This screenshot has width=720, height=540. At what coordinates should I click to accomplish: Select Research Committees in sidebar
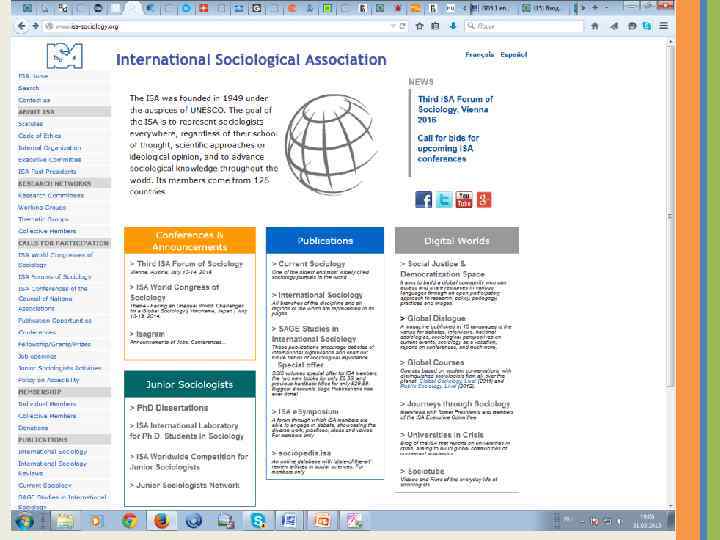[x=51, y=195]
